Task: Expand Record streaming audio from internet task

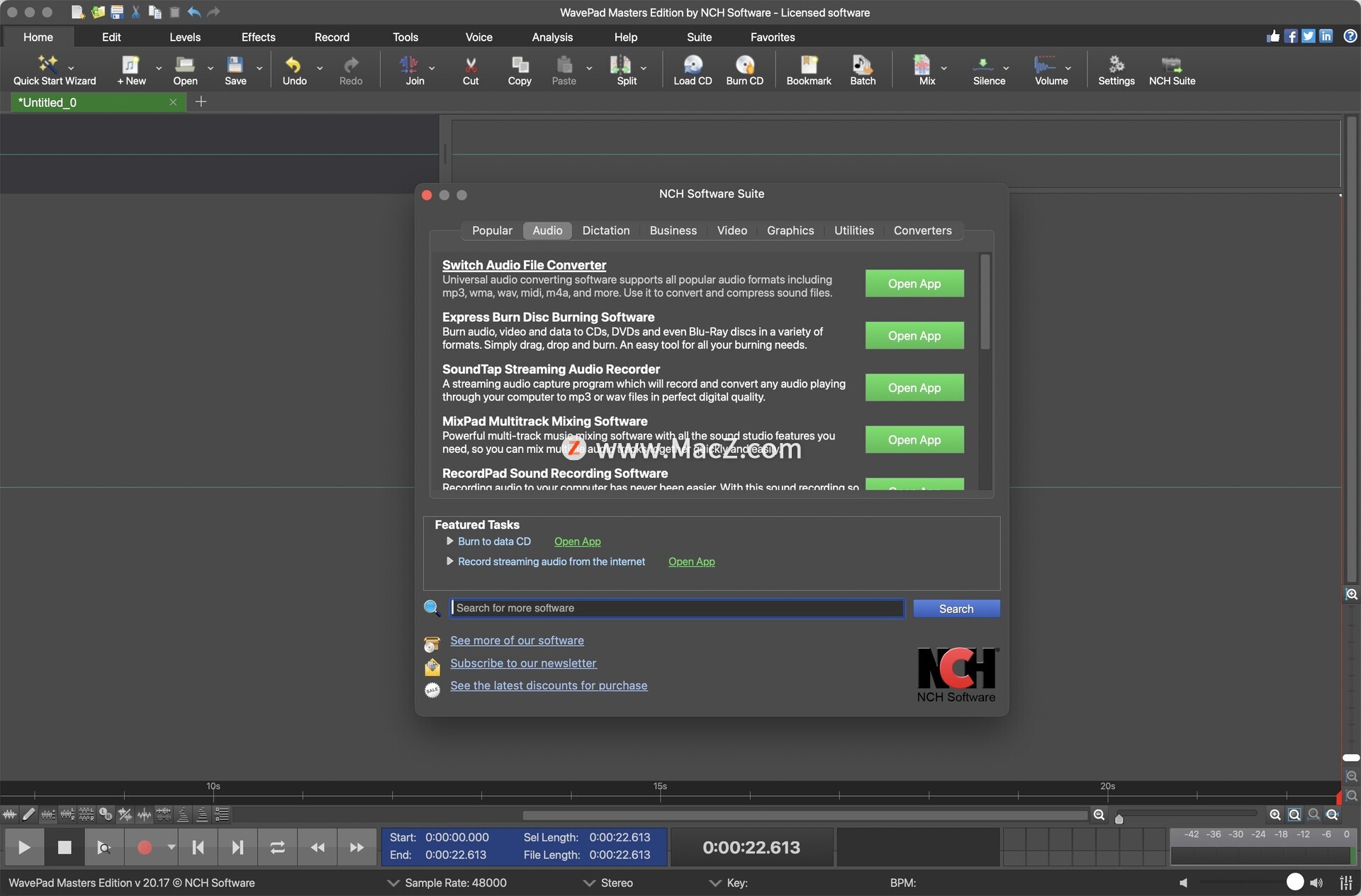Action: pyautogui.click(x=449, y=561)
